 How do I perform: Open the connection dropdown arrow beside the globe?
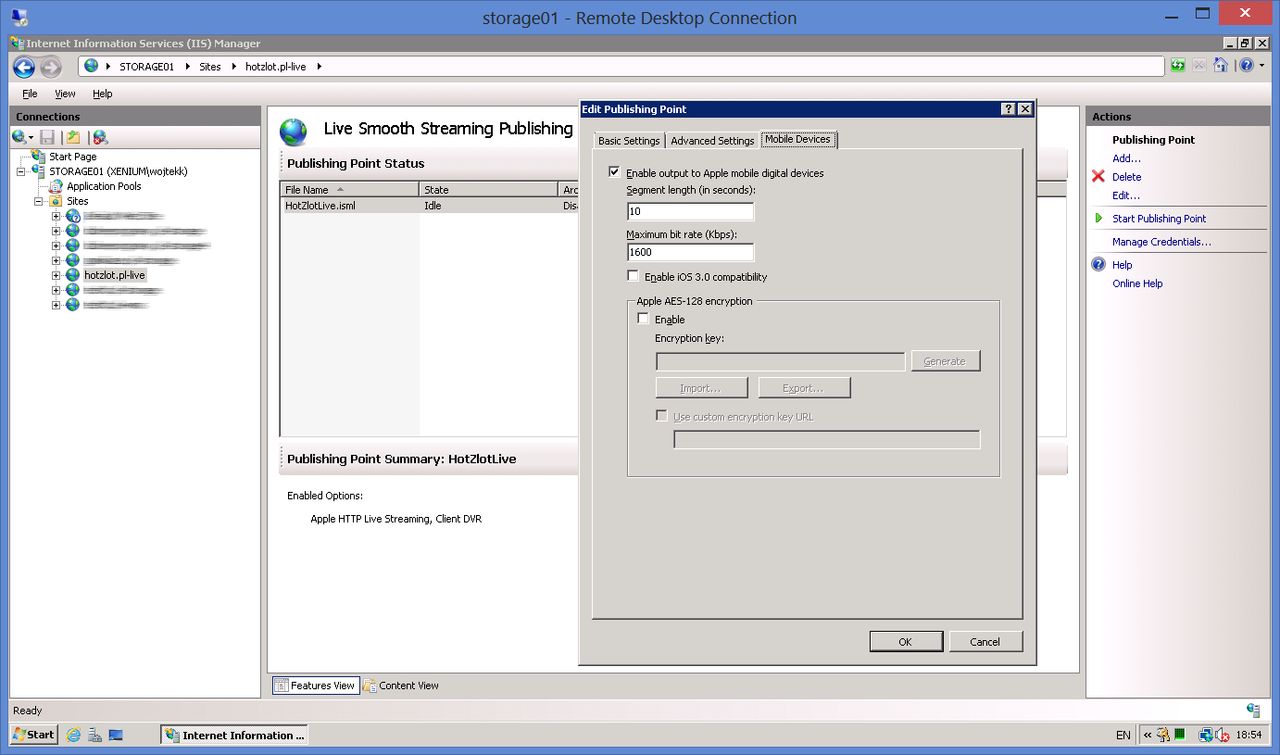(31, 138)
